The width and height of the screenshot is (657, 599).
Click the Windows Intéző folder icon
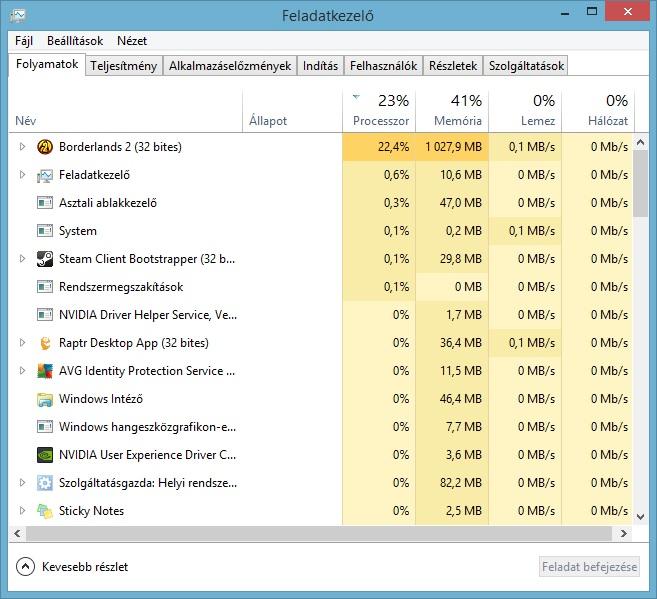click(x=45, y=399)
